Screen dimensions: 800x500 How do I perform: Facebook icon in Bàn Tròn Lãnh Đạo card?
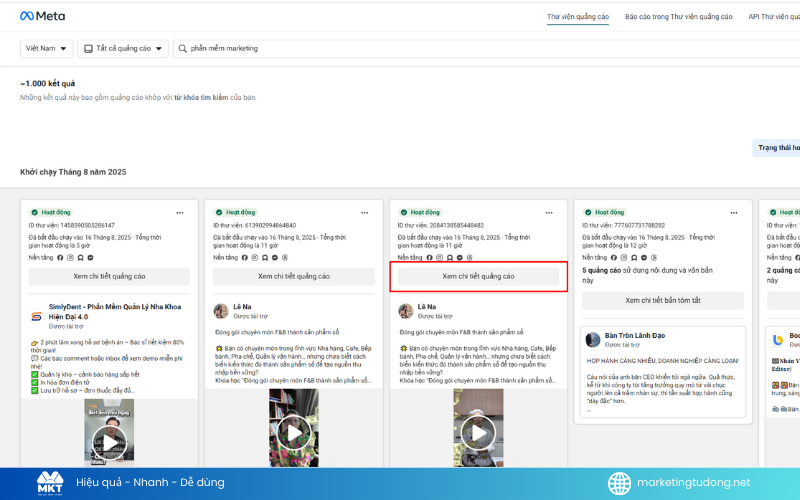coord(614,258)
